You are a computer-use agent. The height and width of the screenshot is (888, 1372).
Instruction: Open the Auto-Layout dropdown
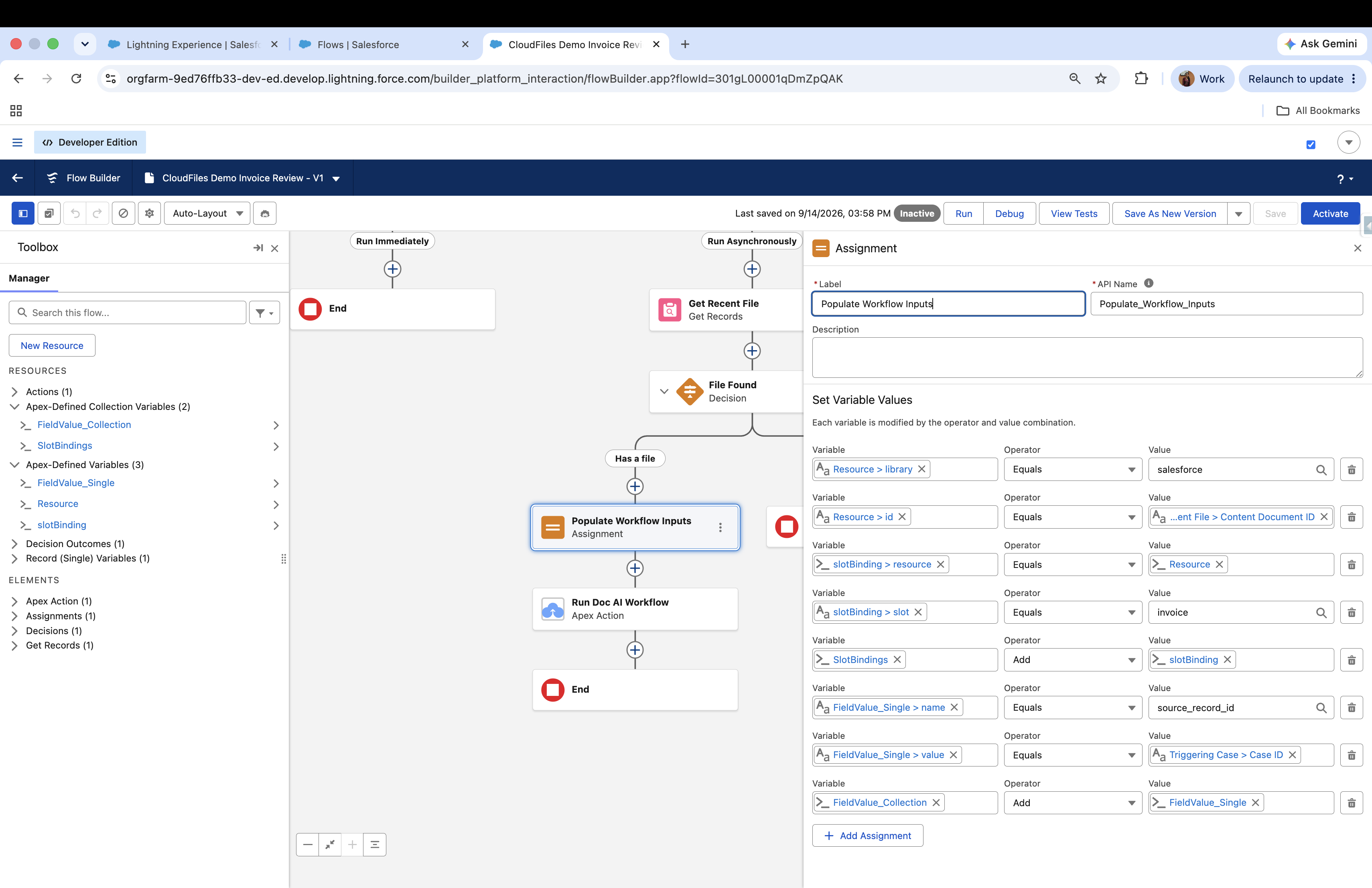click(x=207, y=213)
